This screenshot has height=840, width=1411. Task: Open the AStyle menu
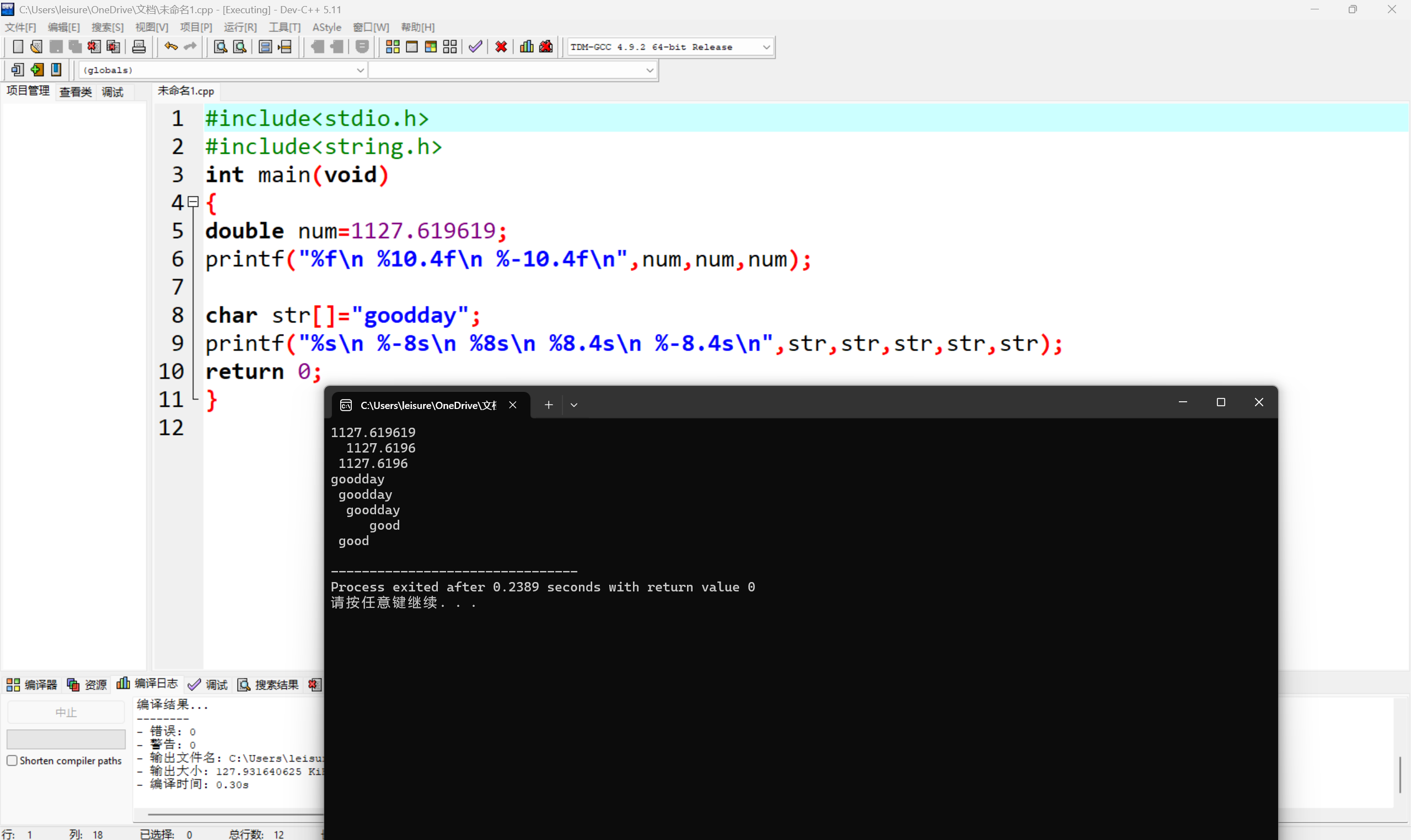coord(327,26)
